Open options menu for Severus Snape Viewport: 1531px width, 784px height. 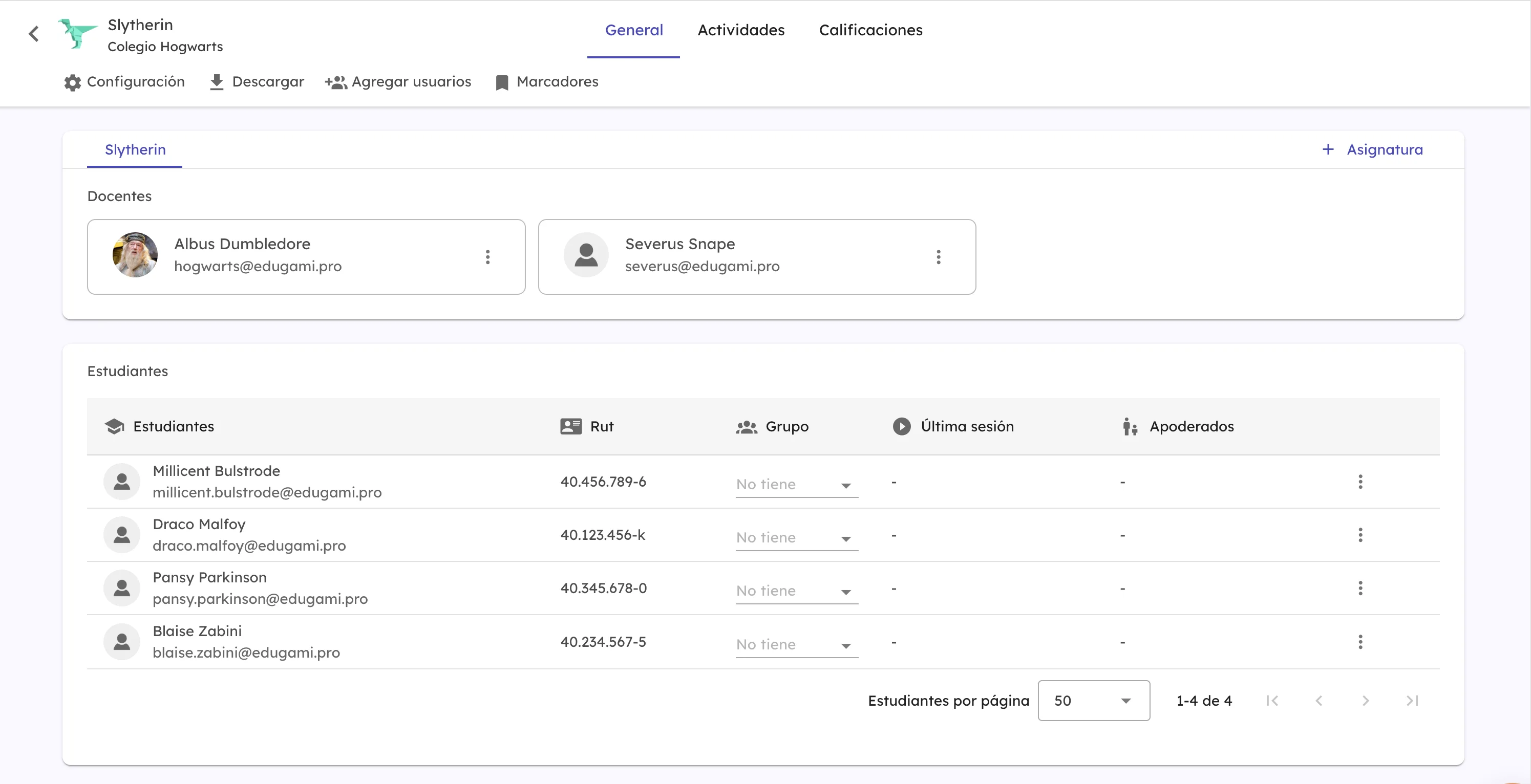click(939, 257)
